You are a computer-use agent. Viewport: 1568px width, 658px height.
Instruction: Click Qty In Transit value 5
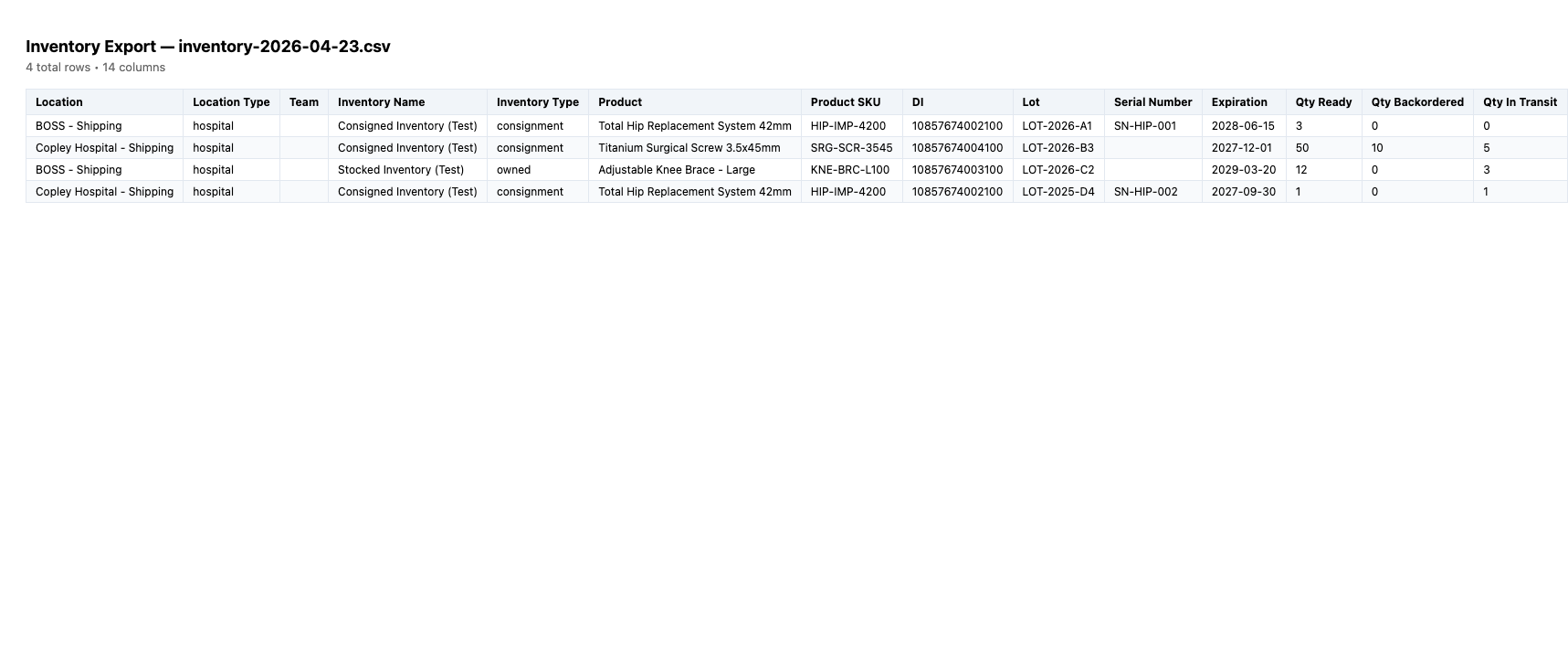click(x=1487, y=148)
